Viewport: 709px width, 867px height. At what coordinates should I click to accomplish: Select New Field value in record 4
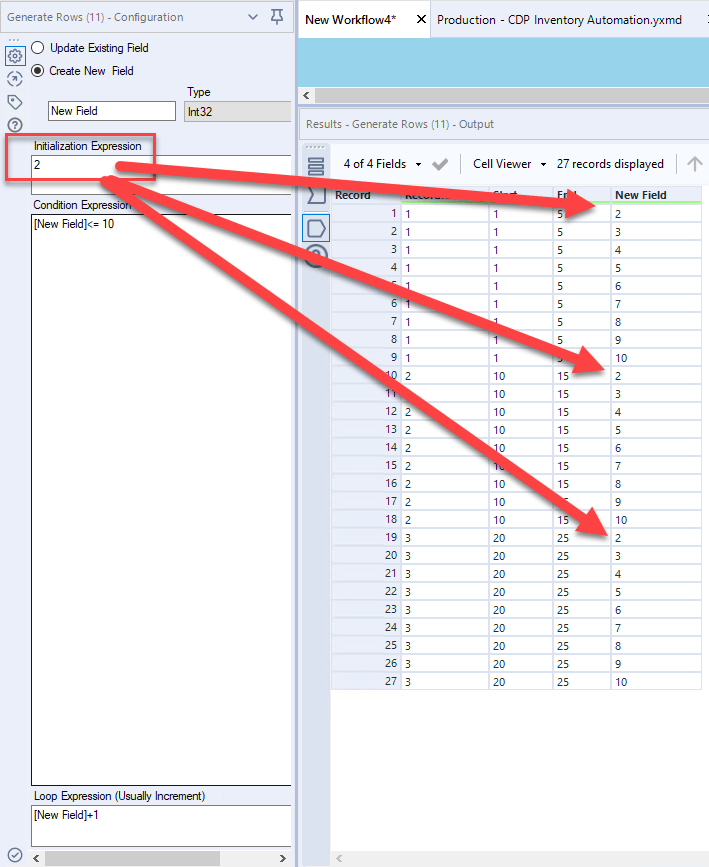[656, 268]
